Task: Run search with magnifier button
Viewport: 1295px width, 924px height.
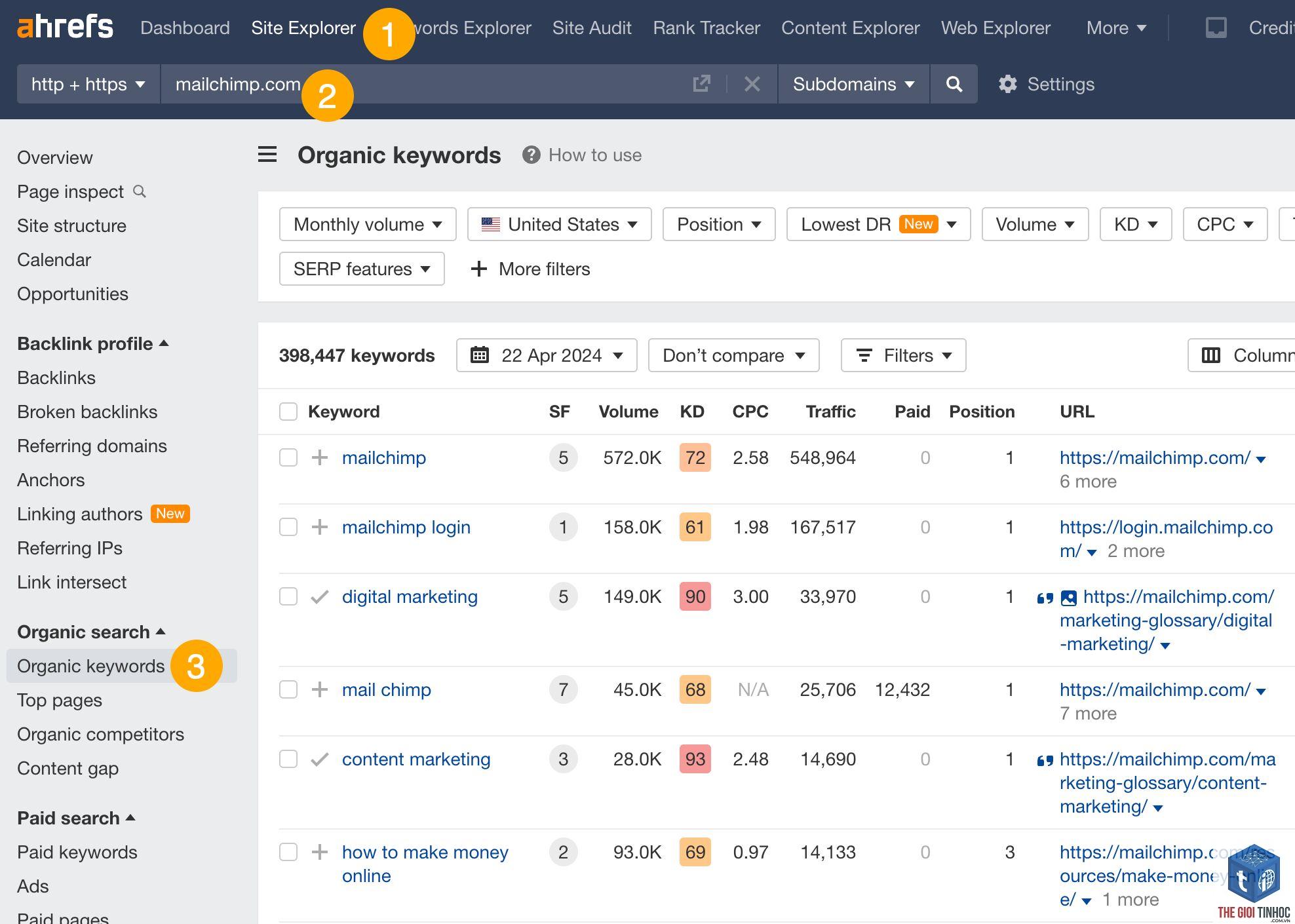Action: click(954, 84)
